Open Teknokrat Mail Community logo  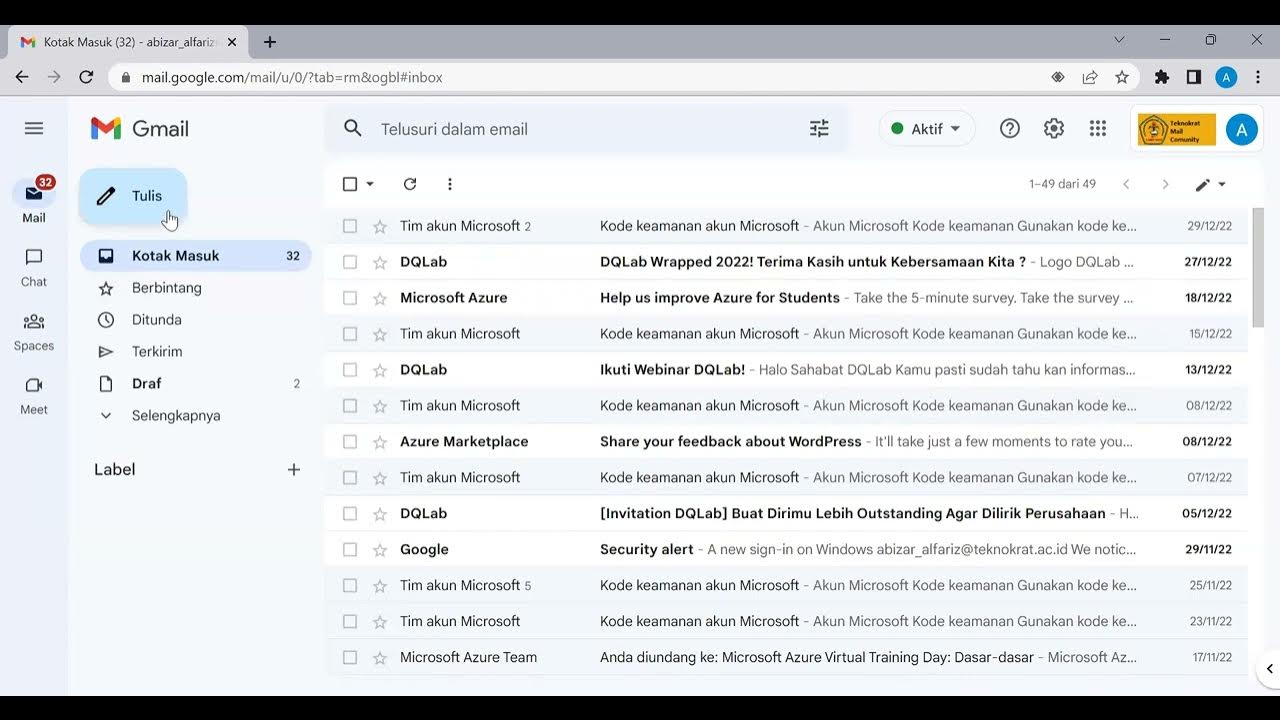(1177, 129)
